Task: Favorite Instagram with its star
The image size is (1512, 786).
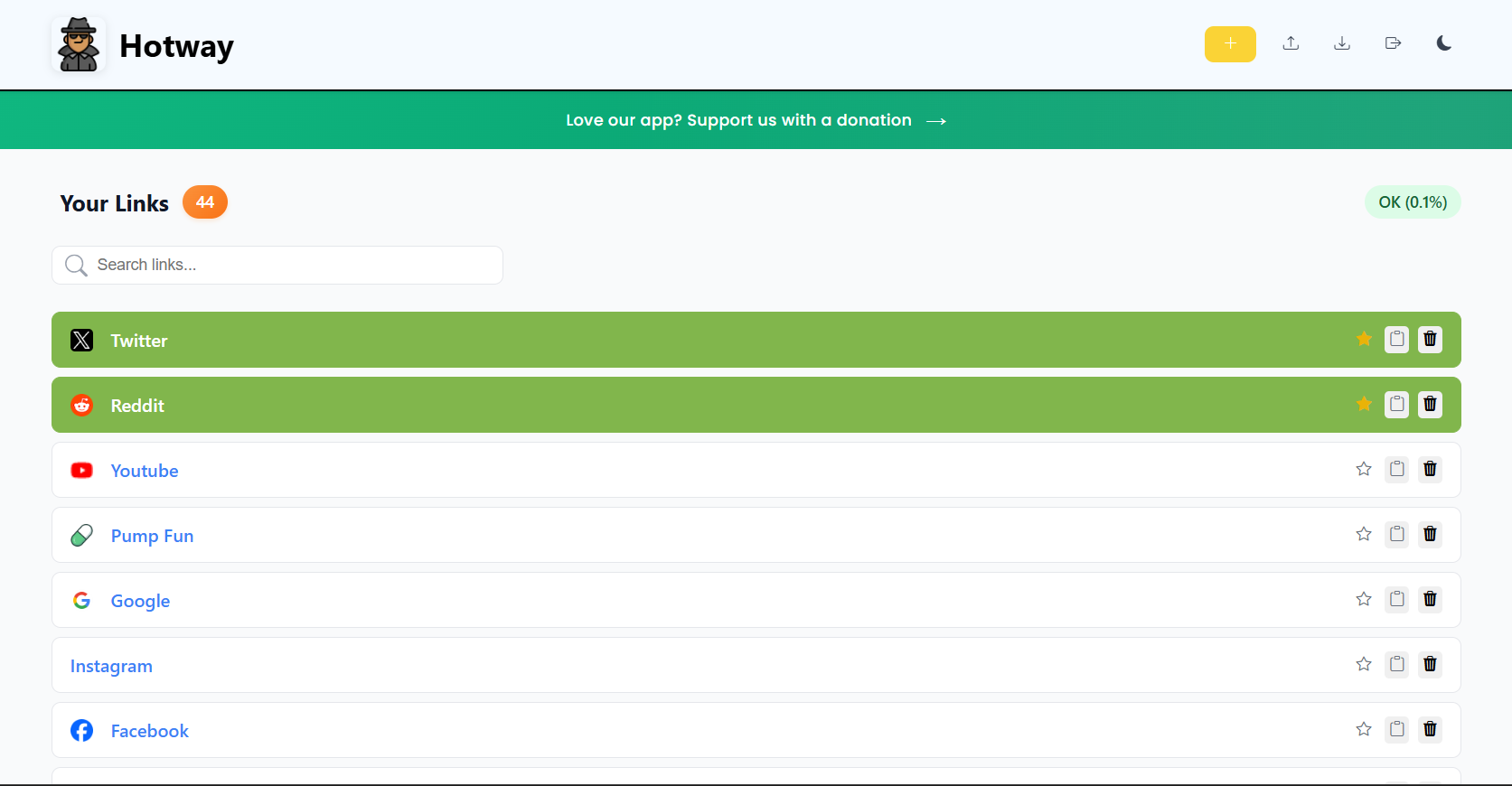Action: [1364, 664]
